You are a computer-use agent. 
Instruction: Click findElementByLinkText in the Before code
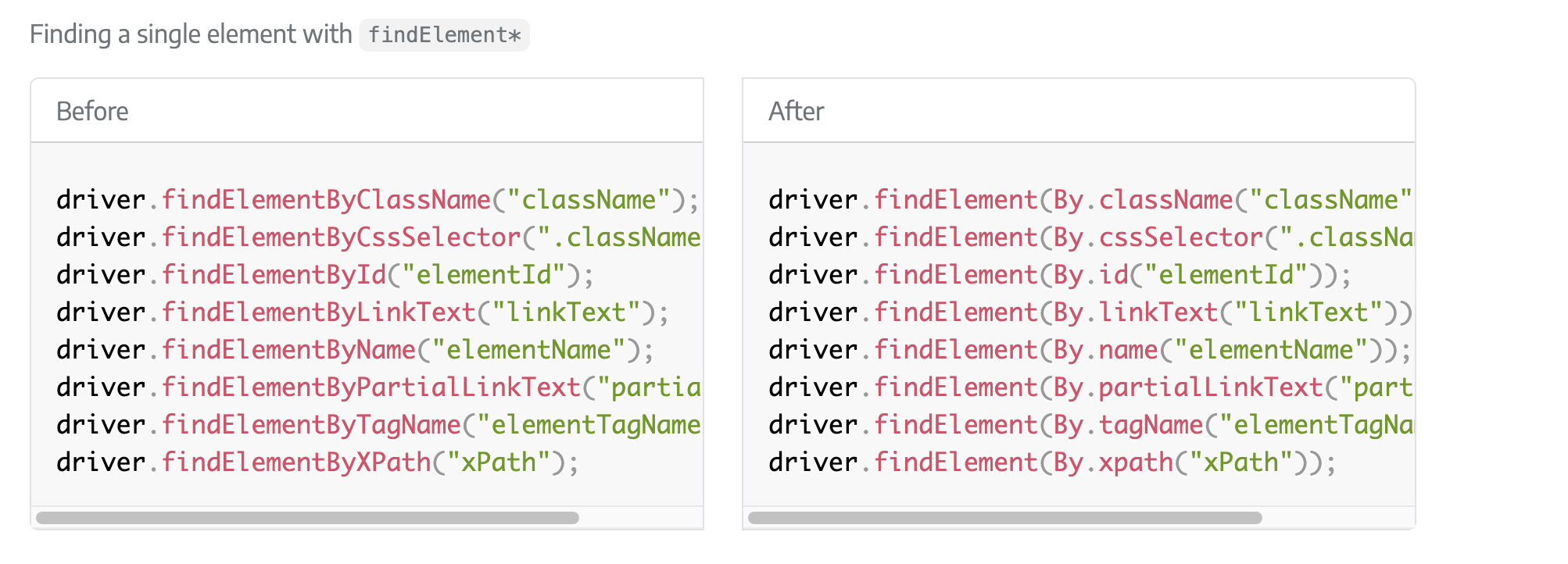coord(319,312)
